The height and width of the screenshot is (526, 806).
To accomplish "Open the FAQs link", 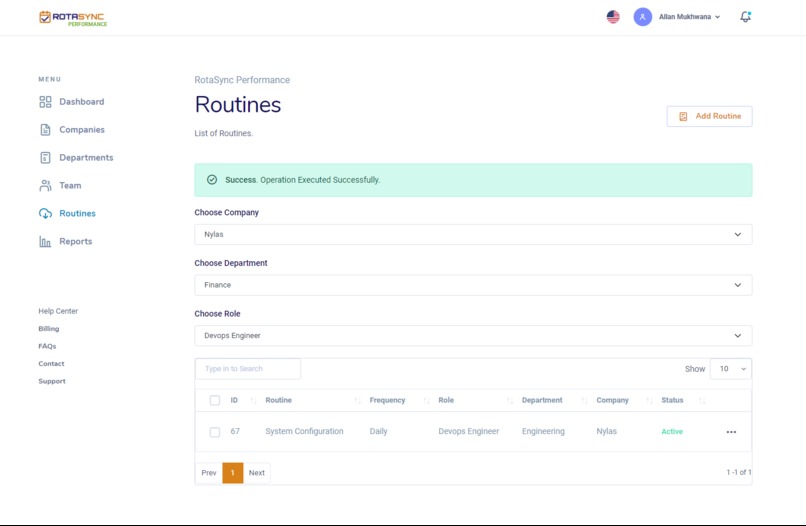I will [47, 346].
